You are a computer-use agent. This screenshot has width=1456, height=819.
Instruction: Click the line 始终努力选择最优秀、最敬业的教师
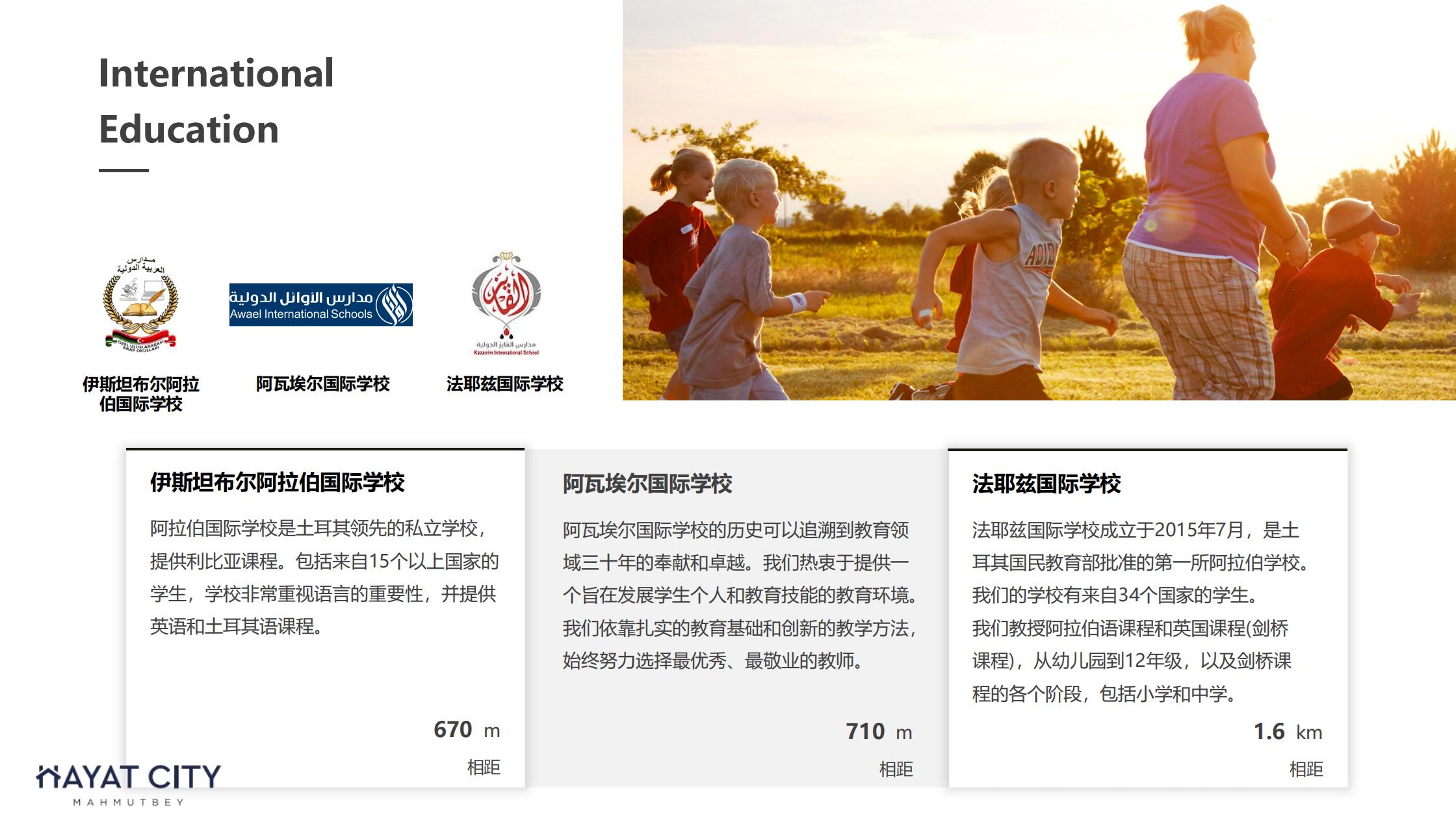(x=713, y=661)
